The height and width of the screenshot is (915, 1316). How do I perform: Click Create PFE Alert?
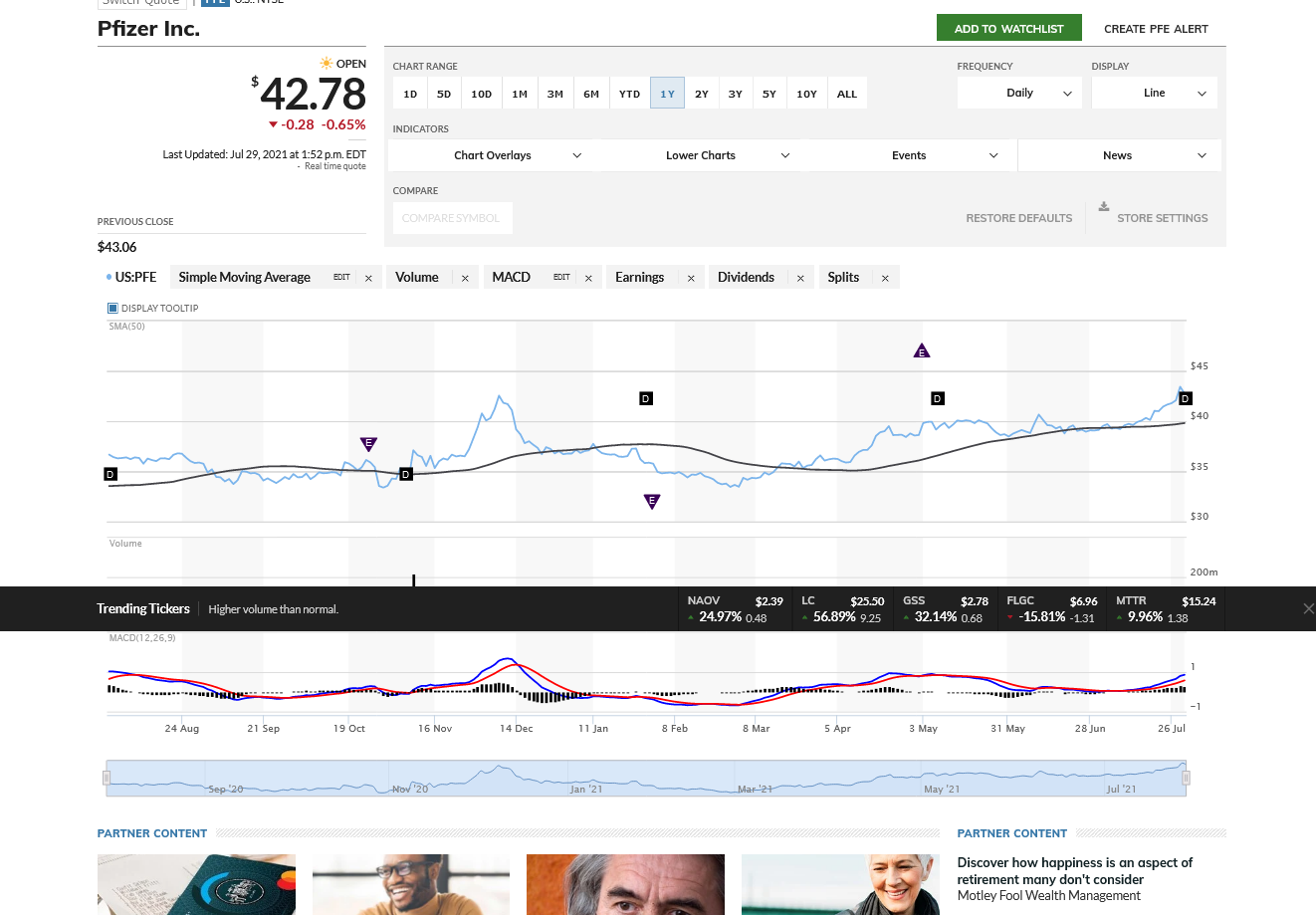(1156, 29)
